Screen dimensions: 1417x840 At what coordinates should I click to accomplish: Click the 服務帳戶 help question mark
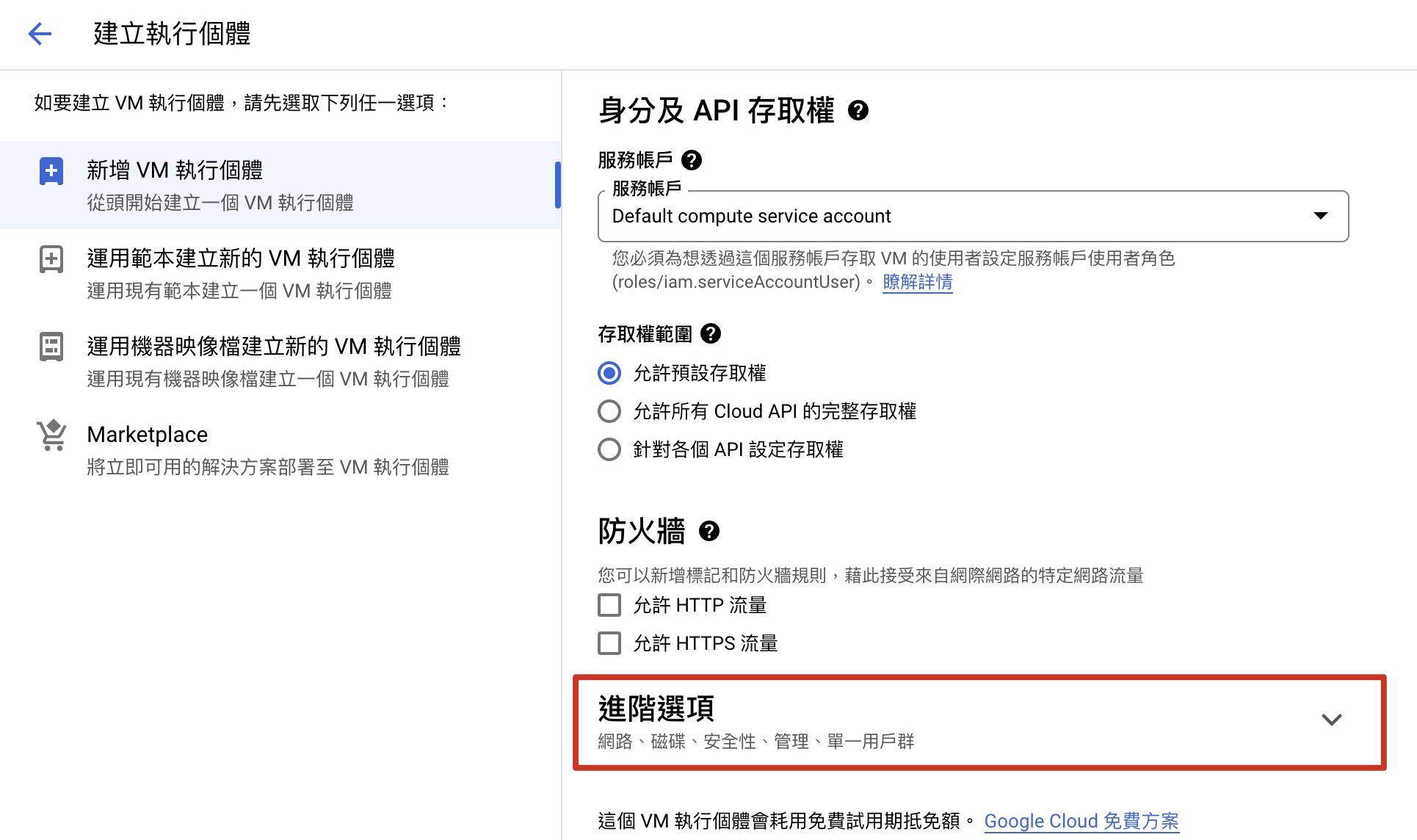click(x=691, y=160)
